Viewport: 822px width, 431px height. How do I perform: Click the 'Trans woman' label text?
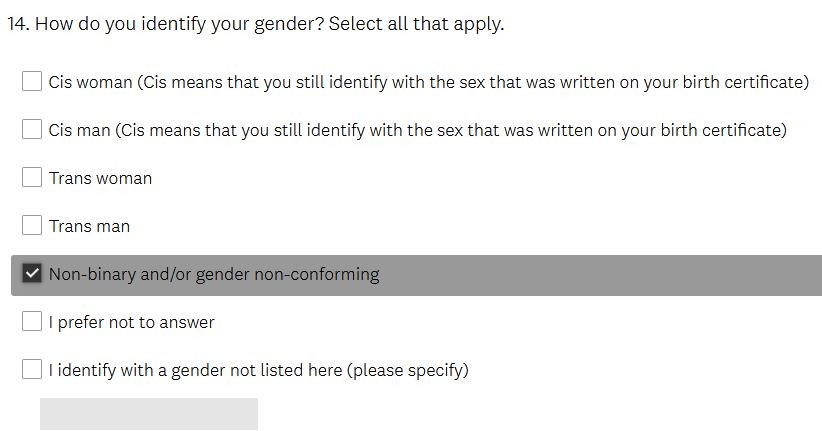(100, 178)
